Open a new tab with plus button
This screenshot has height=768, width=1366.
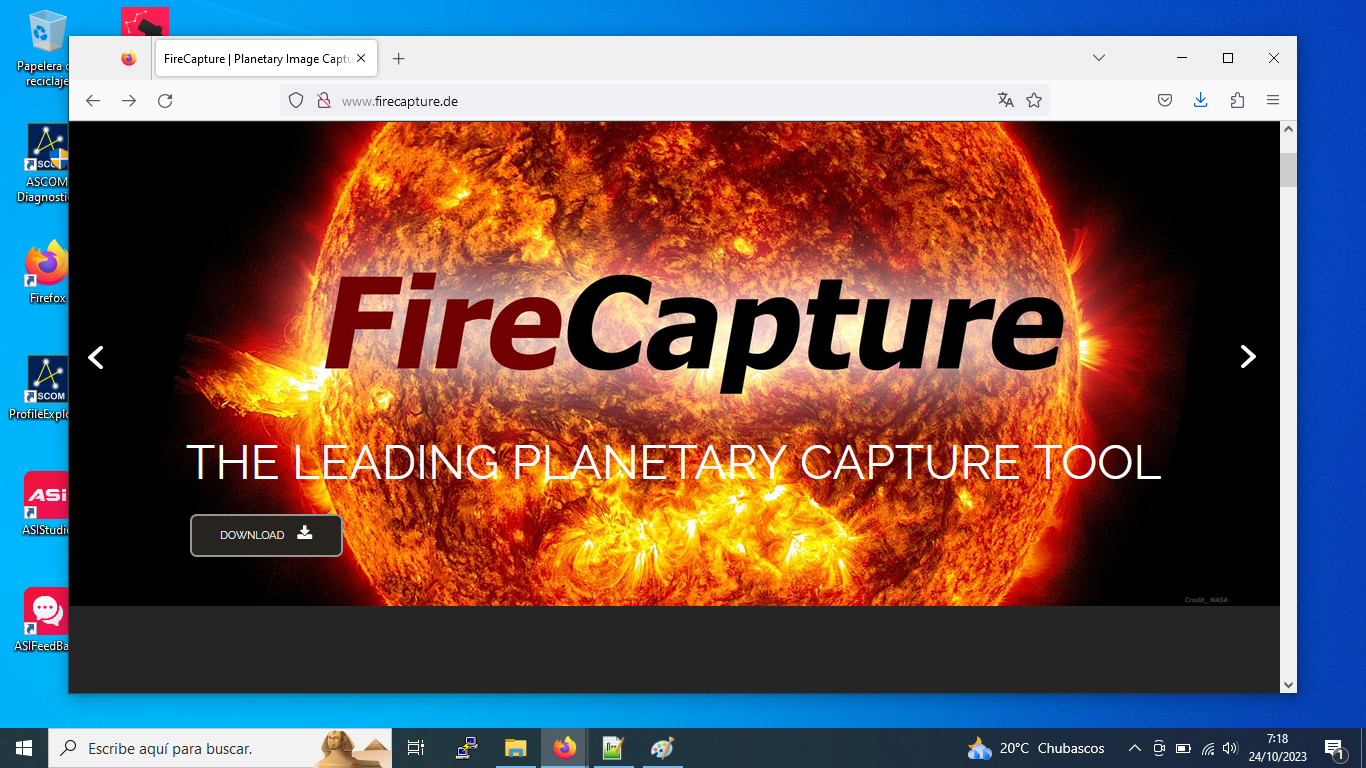(399, 59)
